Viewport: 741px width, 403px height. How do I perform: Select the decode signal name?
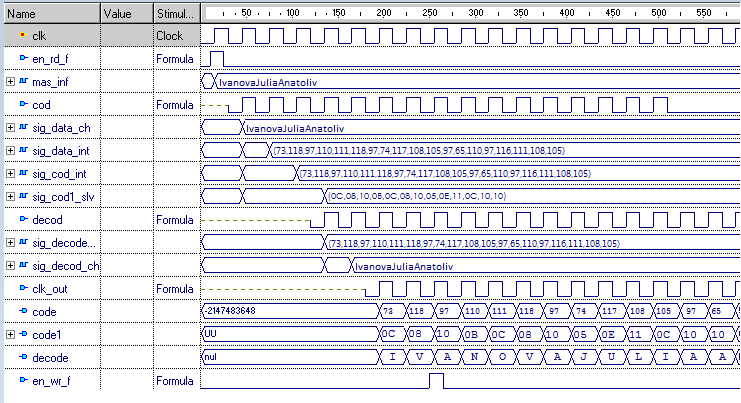(x=50, y=358)
